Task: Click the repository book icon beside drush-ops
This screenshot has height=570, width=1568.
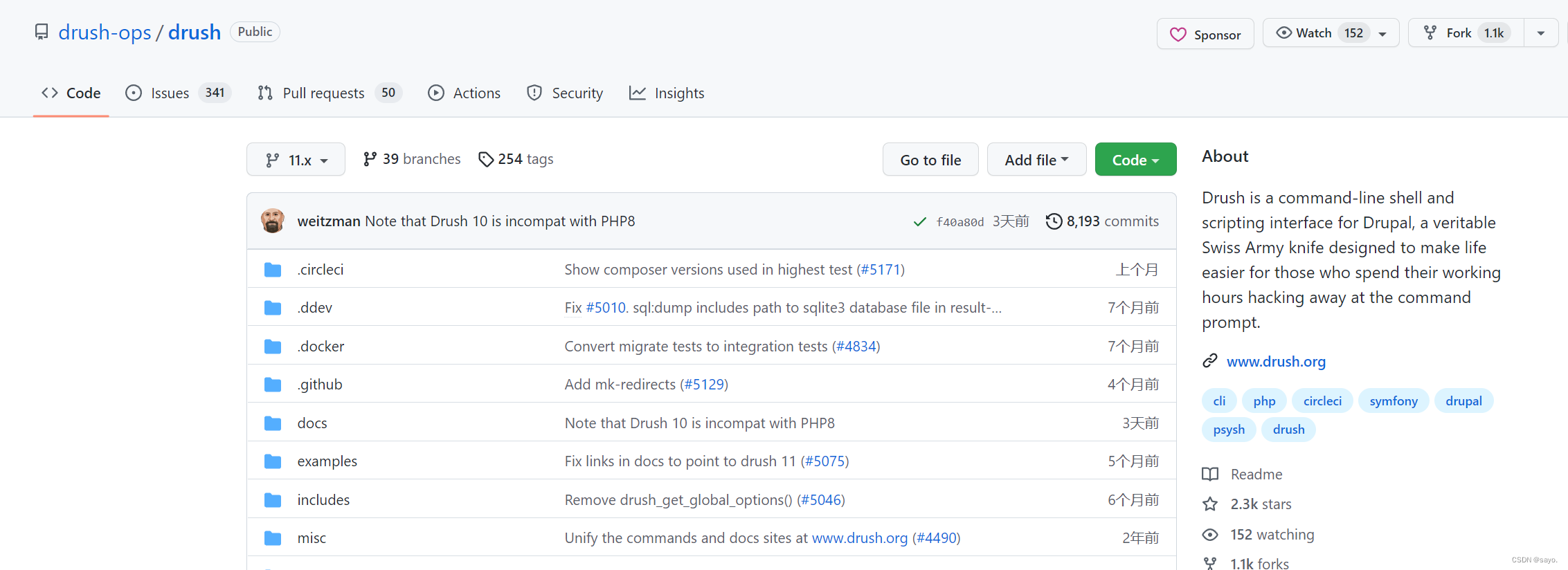Action: point(42,33)
